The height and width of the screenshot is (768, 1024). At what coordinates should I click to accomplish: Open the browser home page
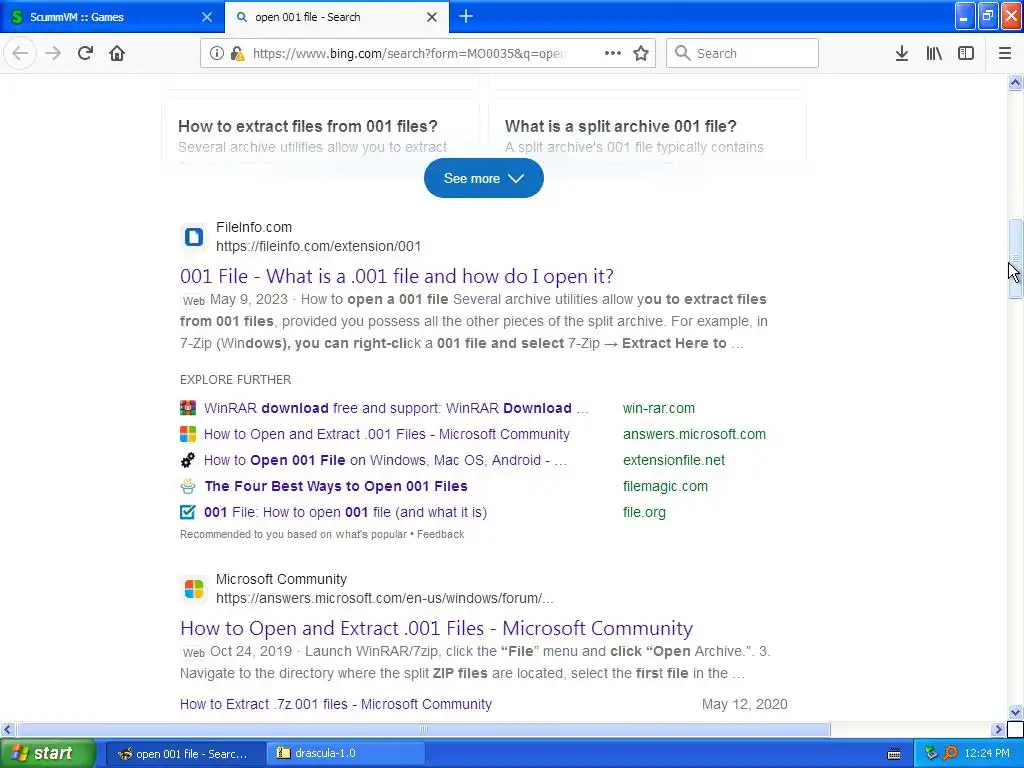(117, 54)
